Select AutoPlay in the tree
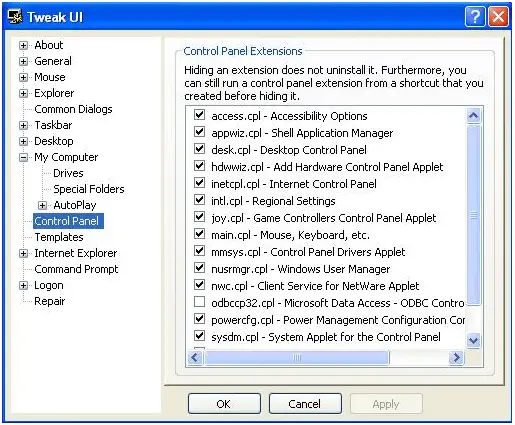Screen dimensions: 515x425 [75, 205]
